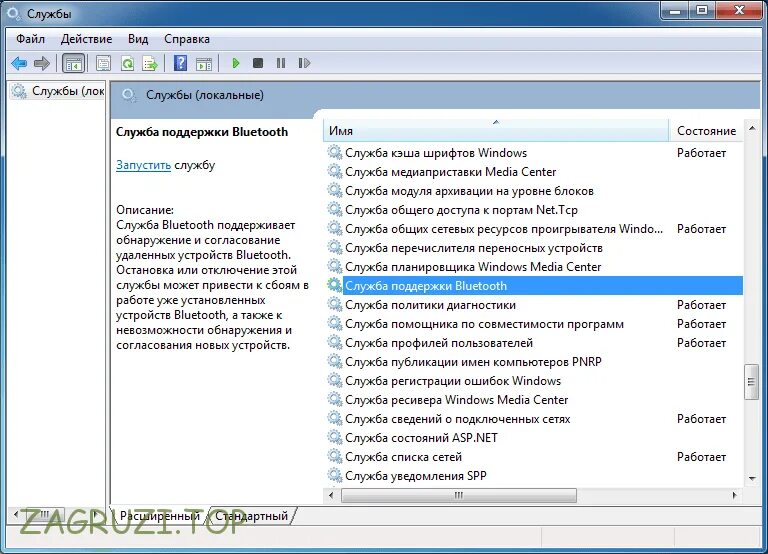This screenshot has height=554, width=768.
Task: Click the Службы (локальные) header icon
Action: click(129, 95)
